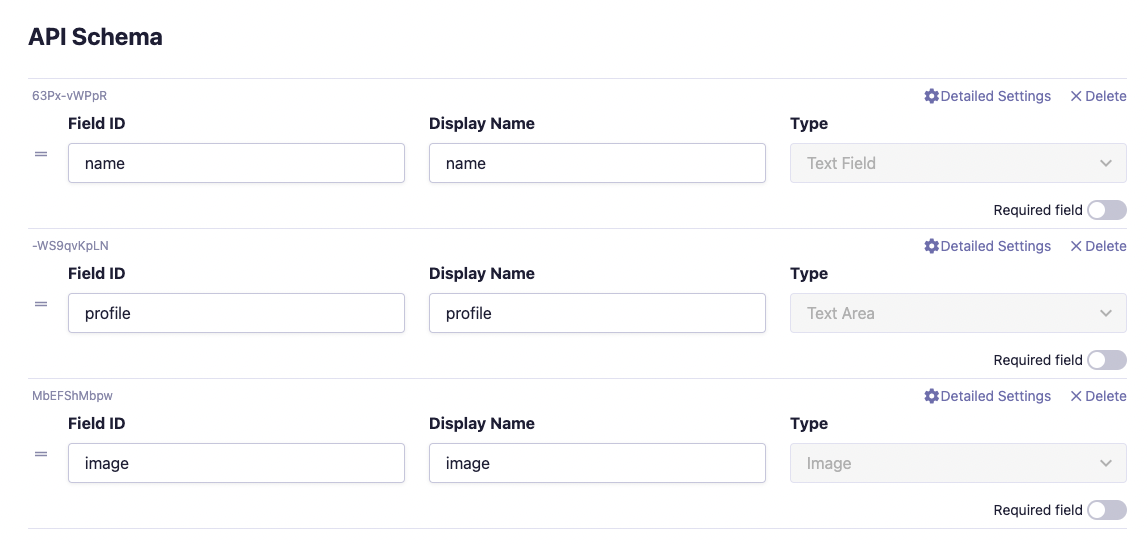Click the X icon to delete the profile field
The width and height of the screenshot is (1148, 544).
[1076, 246]
